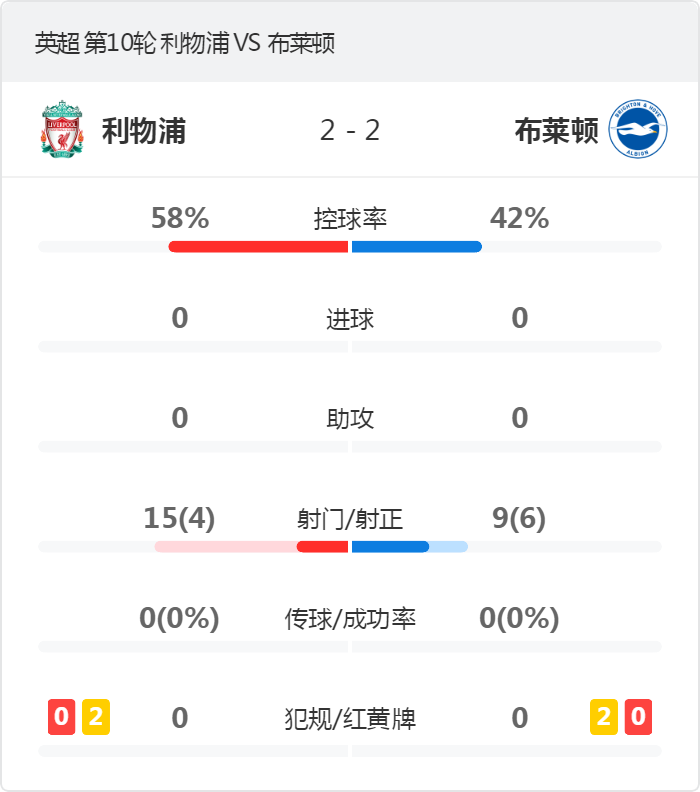Click Liverpool's red card count badge

(62, 717)
